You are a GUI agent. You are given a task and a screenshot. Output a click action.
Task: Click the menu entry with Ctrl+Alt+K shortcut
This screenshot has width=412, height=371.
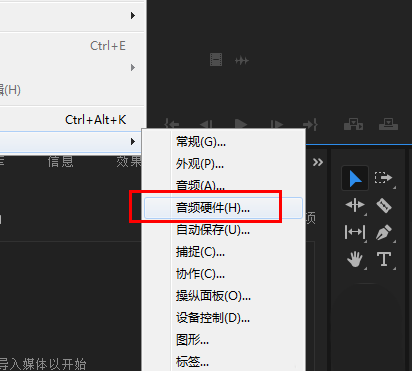point(72,120)
